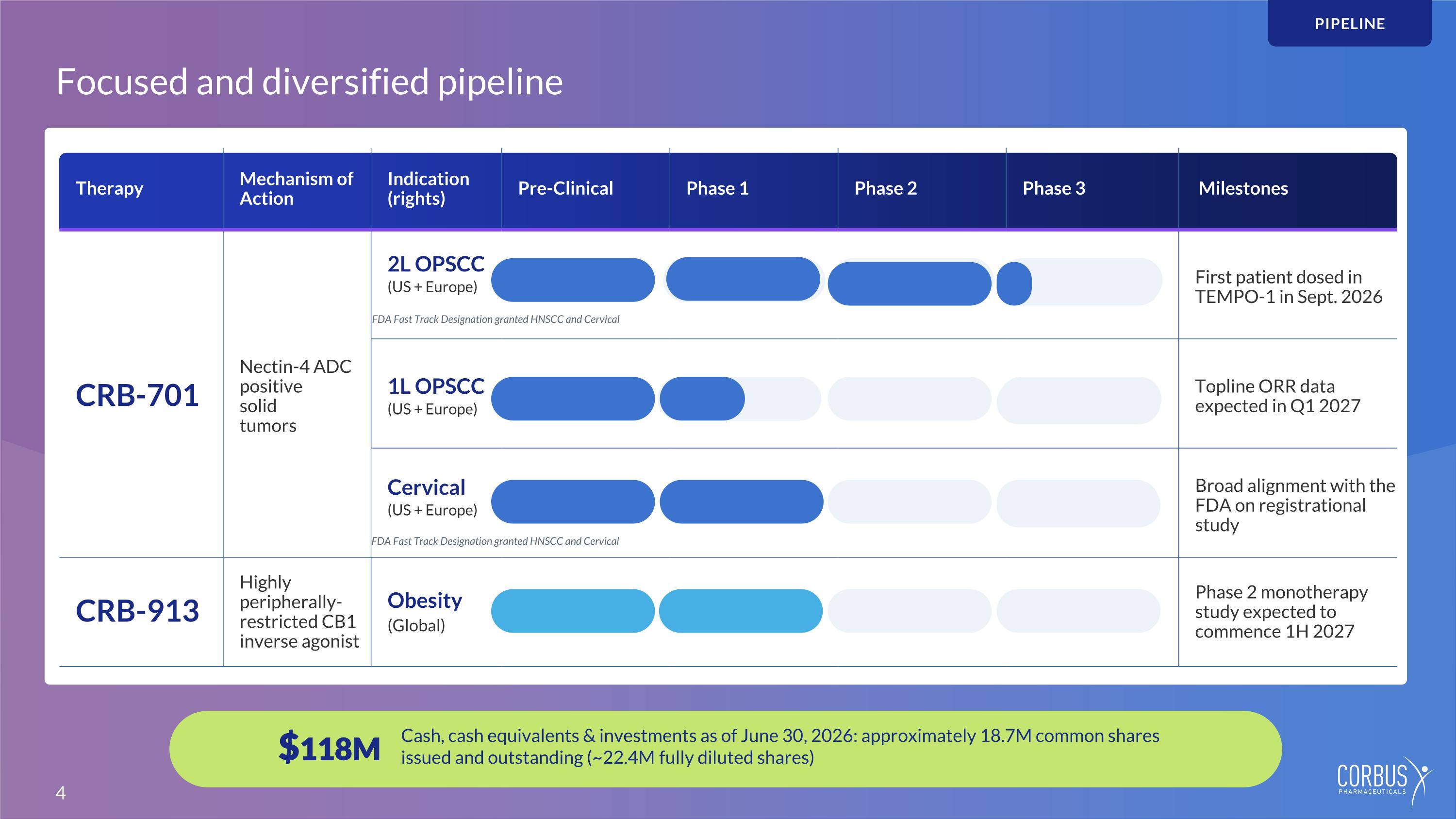1456x819 pixels.
Task: Click the slide number 4
Action: pyautogui.click(x=61, y=793)
